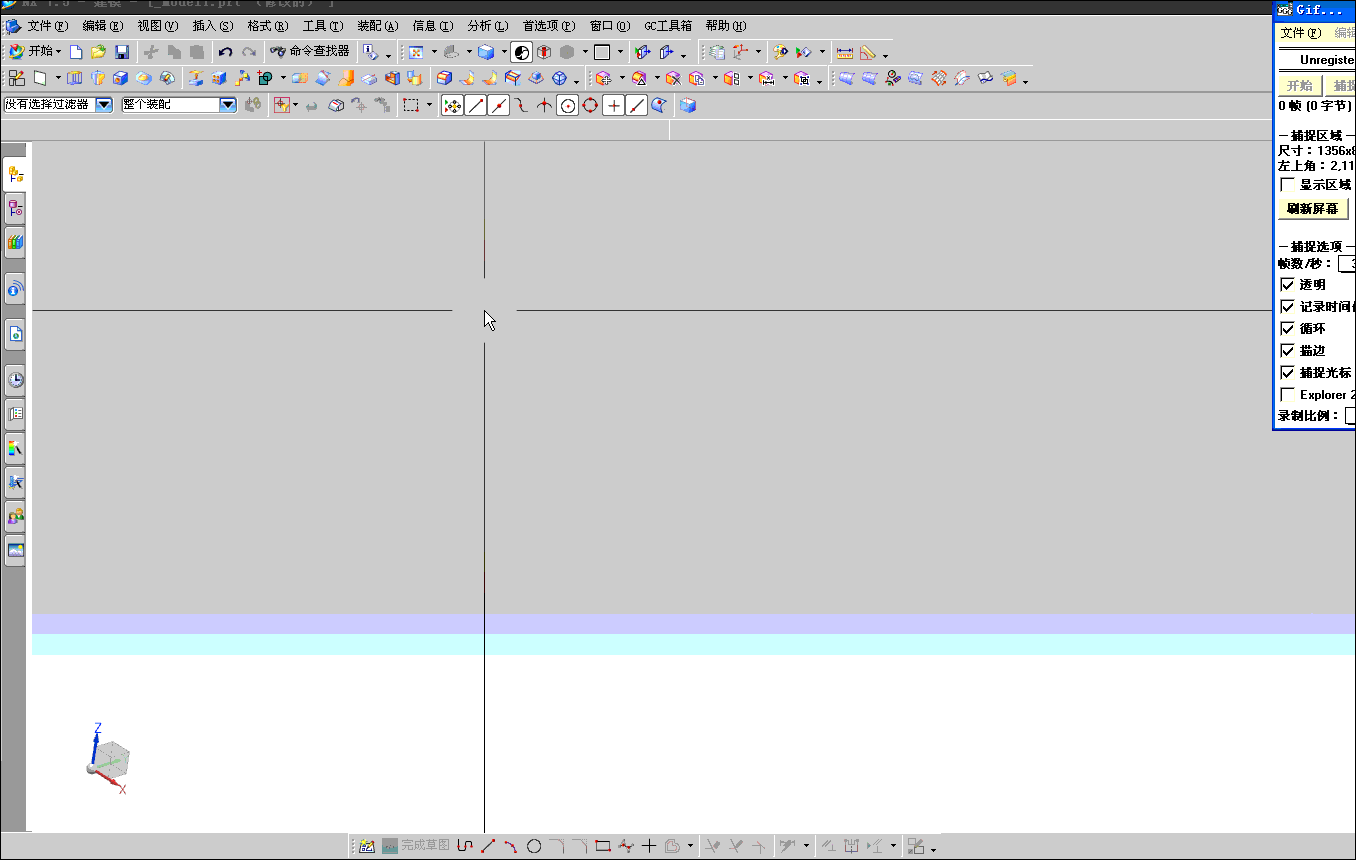This screenshot has height=860, width=1356.
Task: Click the measure distance ruler icon
Action: coord(845,52)
